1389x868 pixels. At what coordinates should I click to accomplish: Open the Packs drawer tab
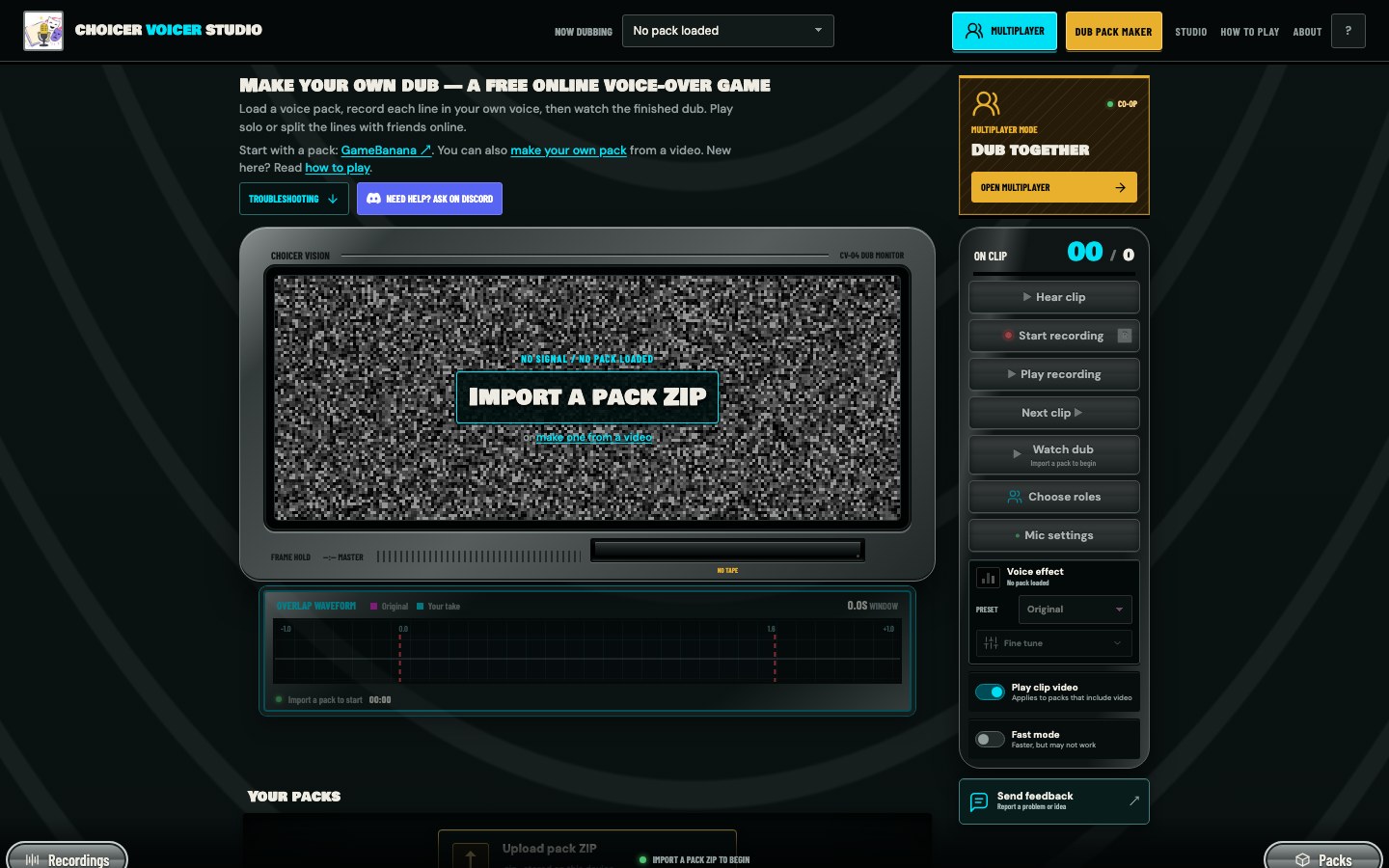(1323, 857)
